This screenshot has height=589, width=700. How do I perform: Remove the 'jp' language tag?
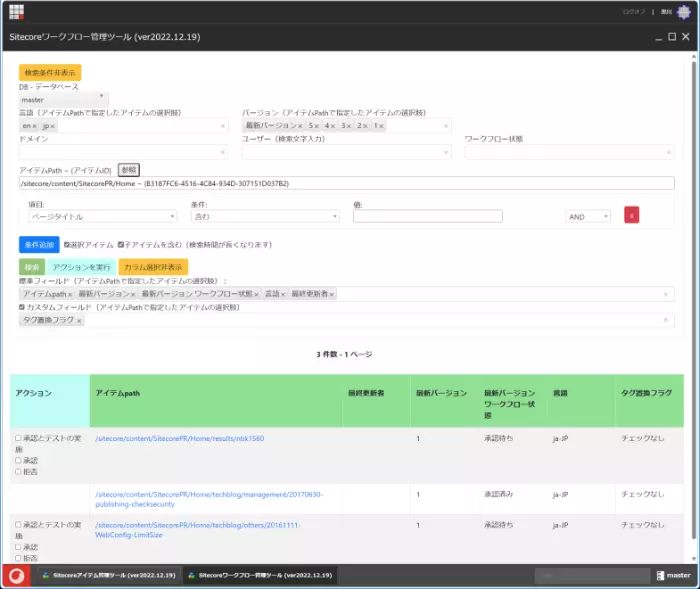tap(54, 126)
